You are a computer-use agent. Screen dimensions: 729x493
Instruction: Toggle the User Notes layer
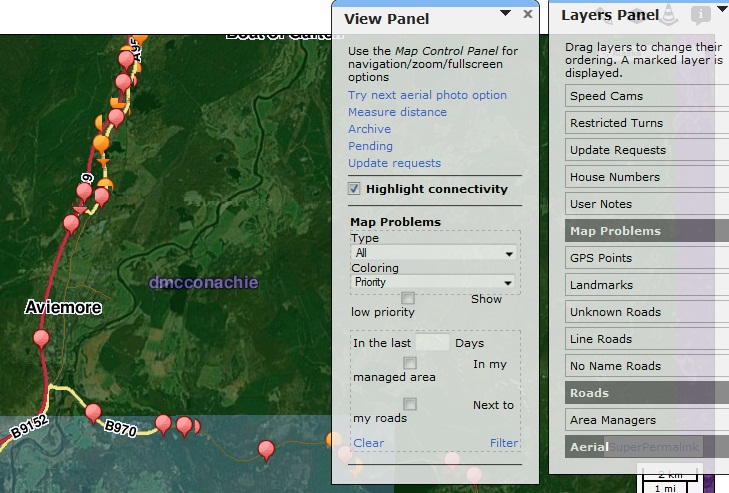click(x=647, y=204)
